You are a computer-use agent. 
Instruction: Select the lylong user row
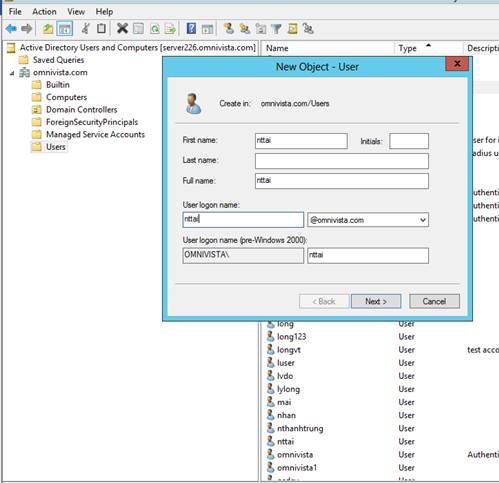click(288, 389)
